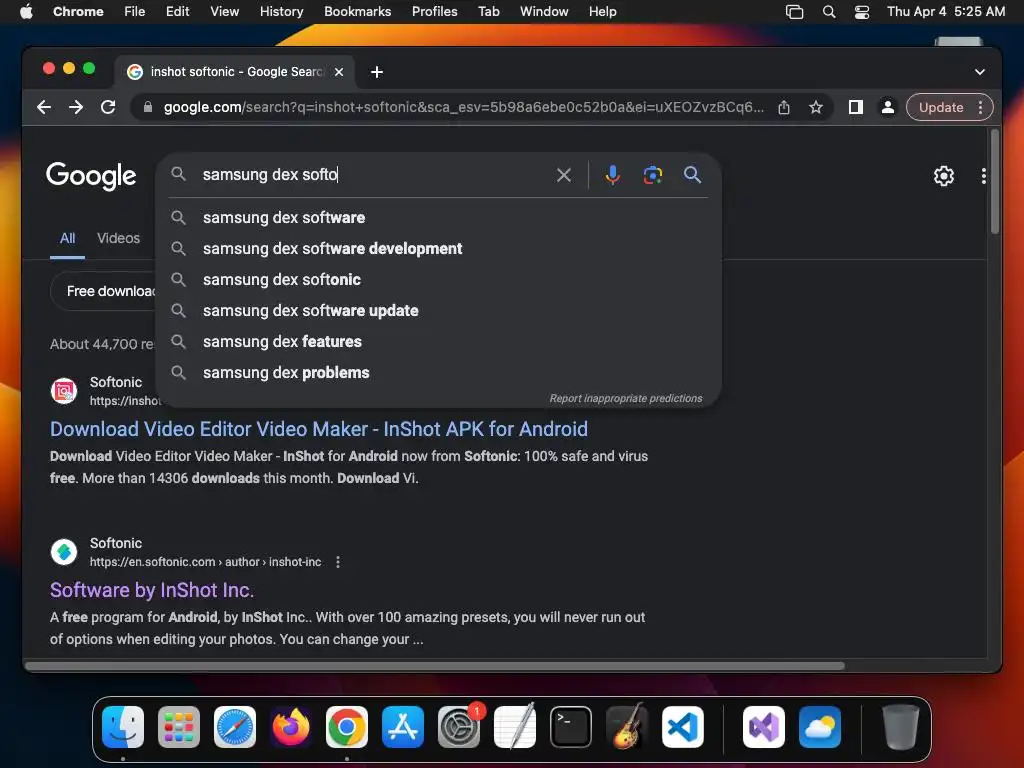Viewport: 1024px width, 768px height.
Task: Open System Settings from the dock
Action: 458,727
